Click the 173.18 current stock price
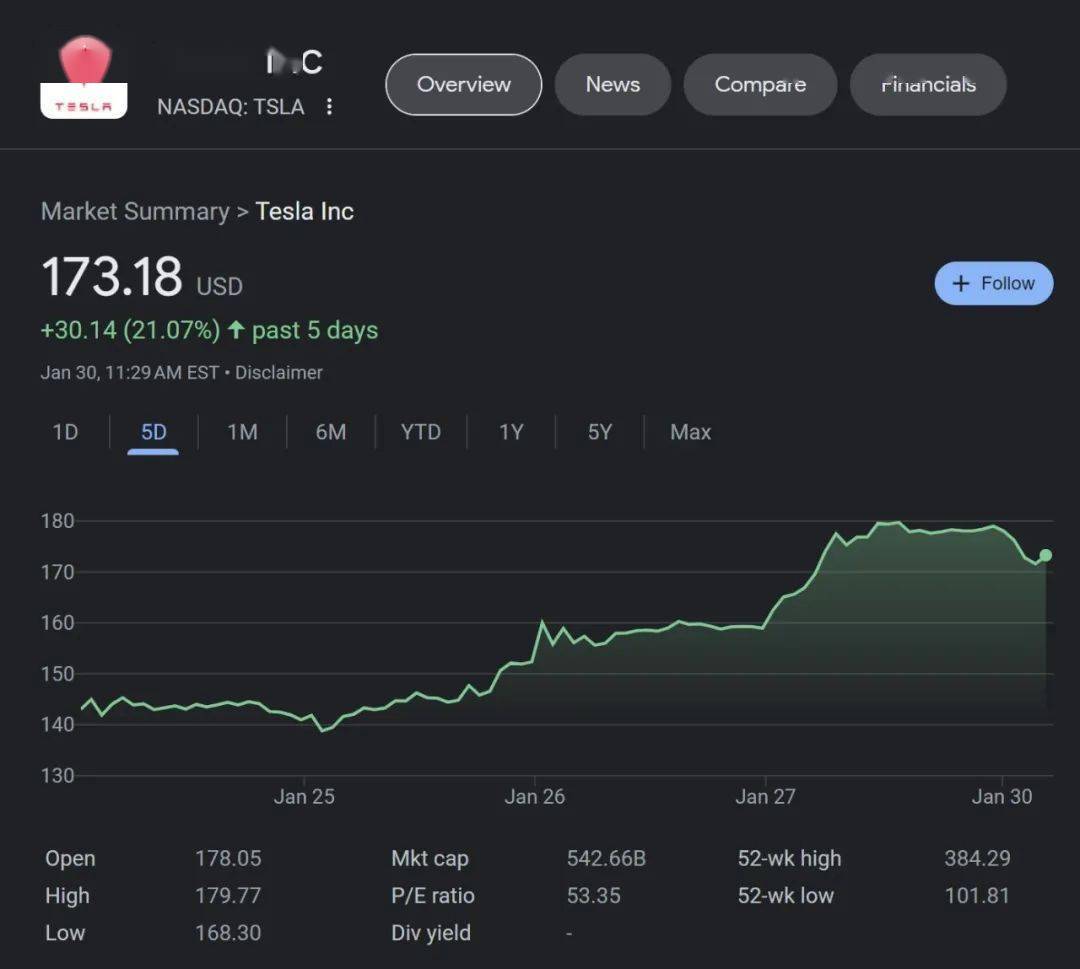The width and height of the screenshot is (1080, 969). point(112,277)
